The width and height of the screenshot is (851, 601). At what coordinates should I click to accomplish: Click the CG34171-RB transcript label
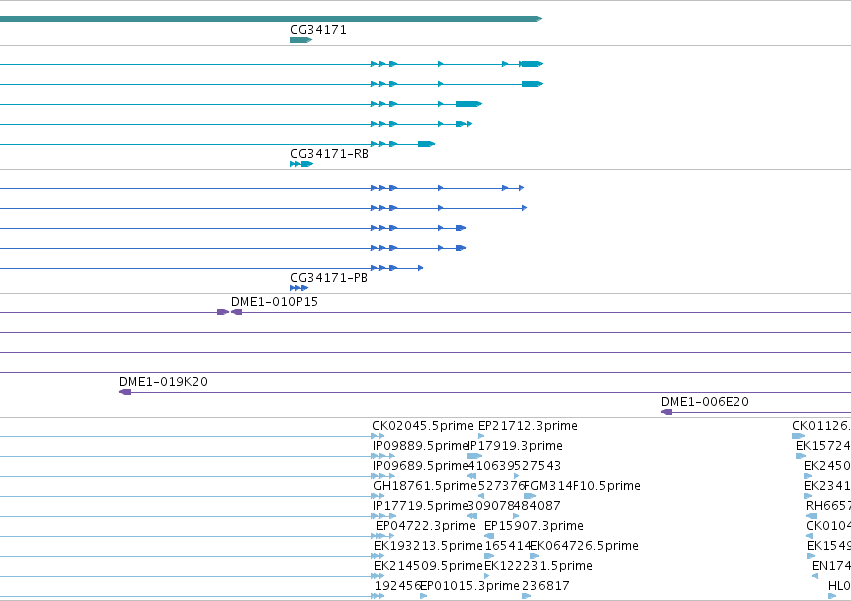[x=329, y=154]
